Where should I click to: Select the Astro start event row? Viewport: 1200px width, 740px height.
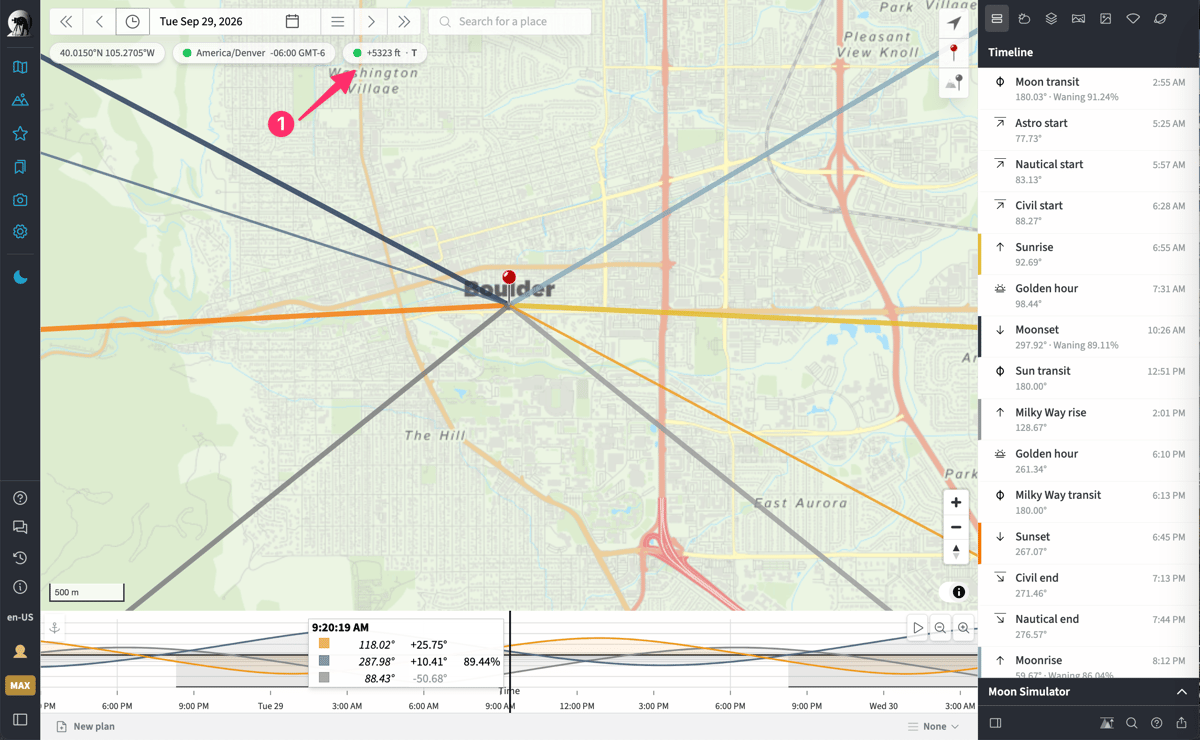(1089, 130)
